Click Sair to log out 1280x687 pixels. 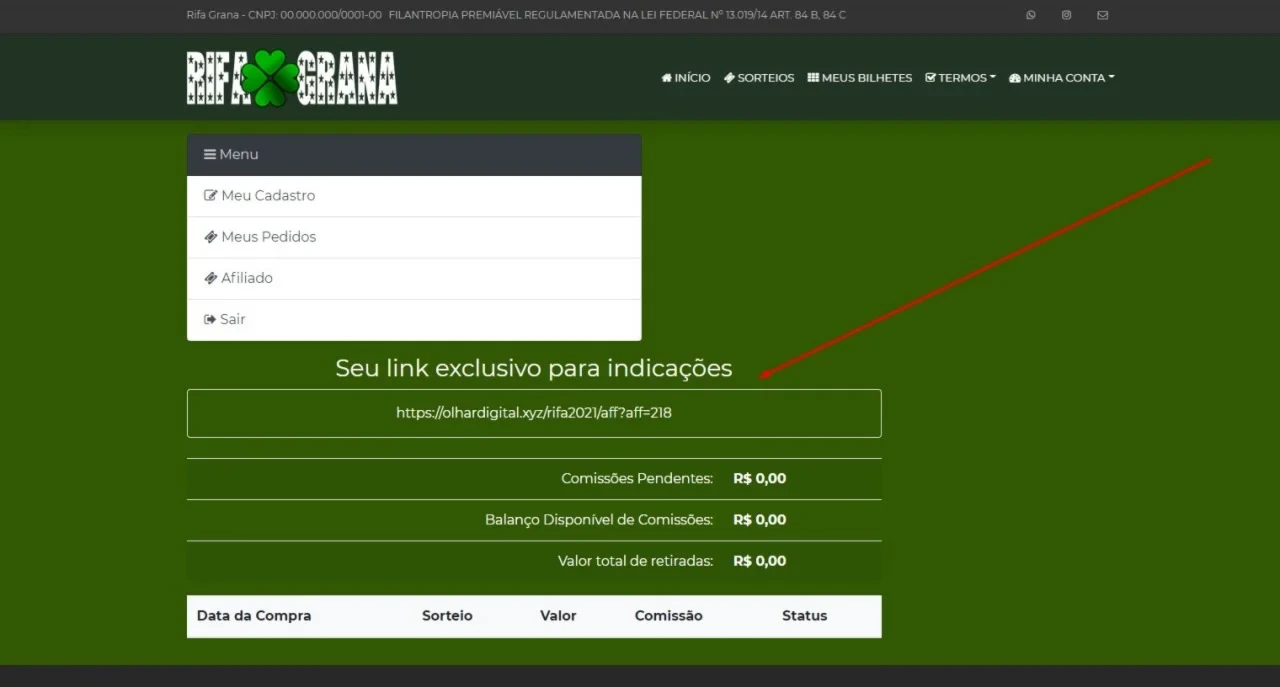point(231,319)
